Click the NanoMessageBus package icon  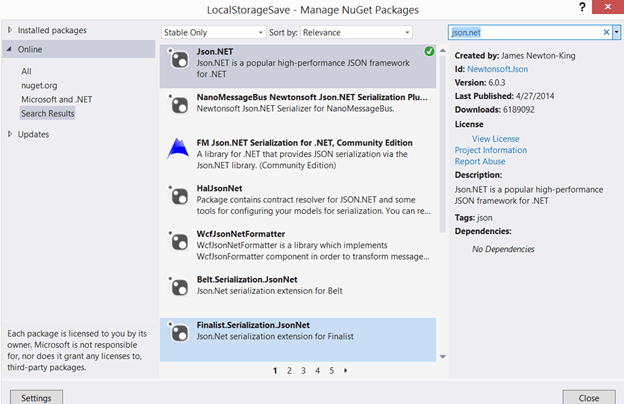180,105
